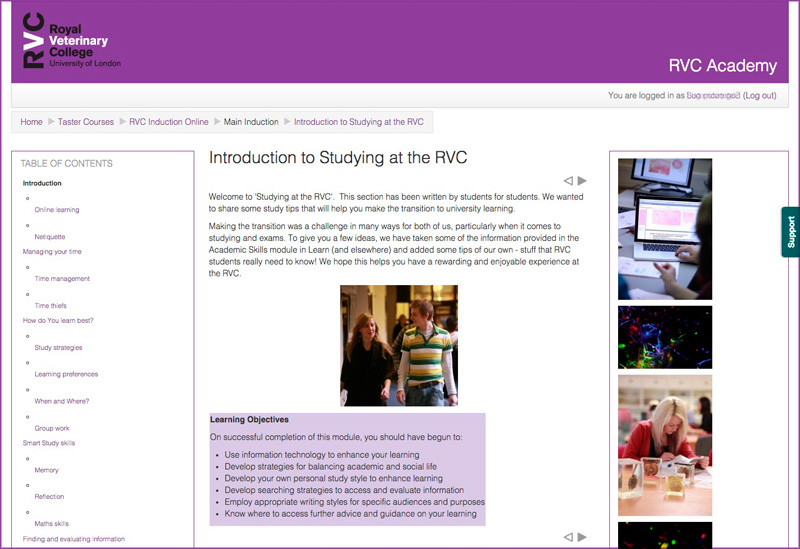Screen dimensions: 800x549
Task: Open How do You learn best? section
Action: click(x=58, y=320)
